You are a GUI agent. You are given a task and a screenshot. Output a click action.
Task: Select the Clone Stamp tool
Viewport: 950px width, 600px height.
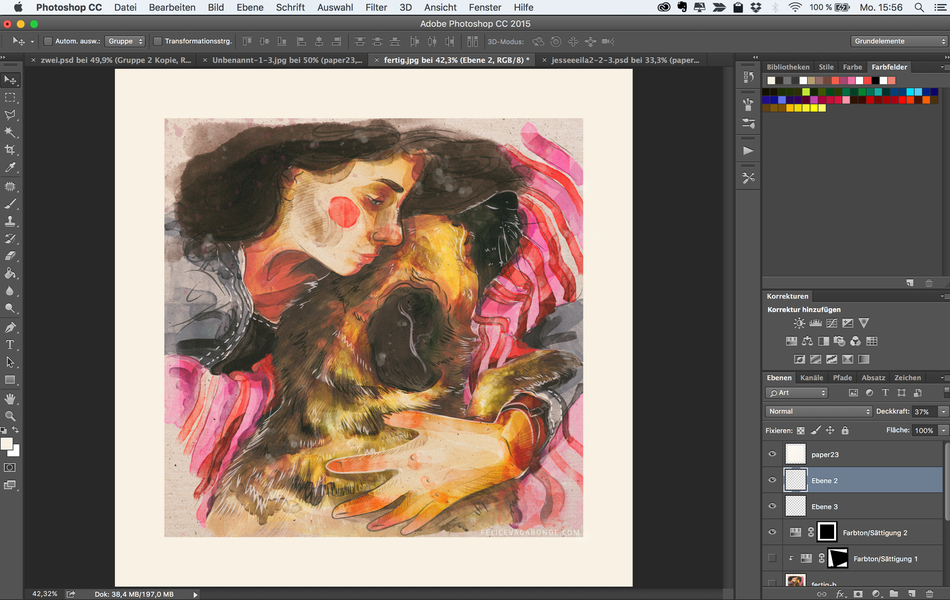(x=10, y=221)
